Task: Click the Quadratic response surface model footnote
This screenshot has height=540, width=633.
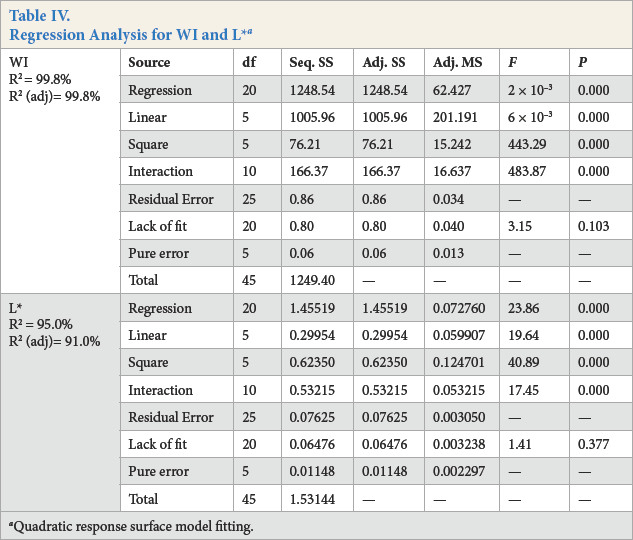Action: coord(131,526)
